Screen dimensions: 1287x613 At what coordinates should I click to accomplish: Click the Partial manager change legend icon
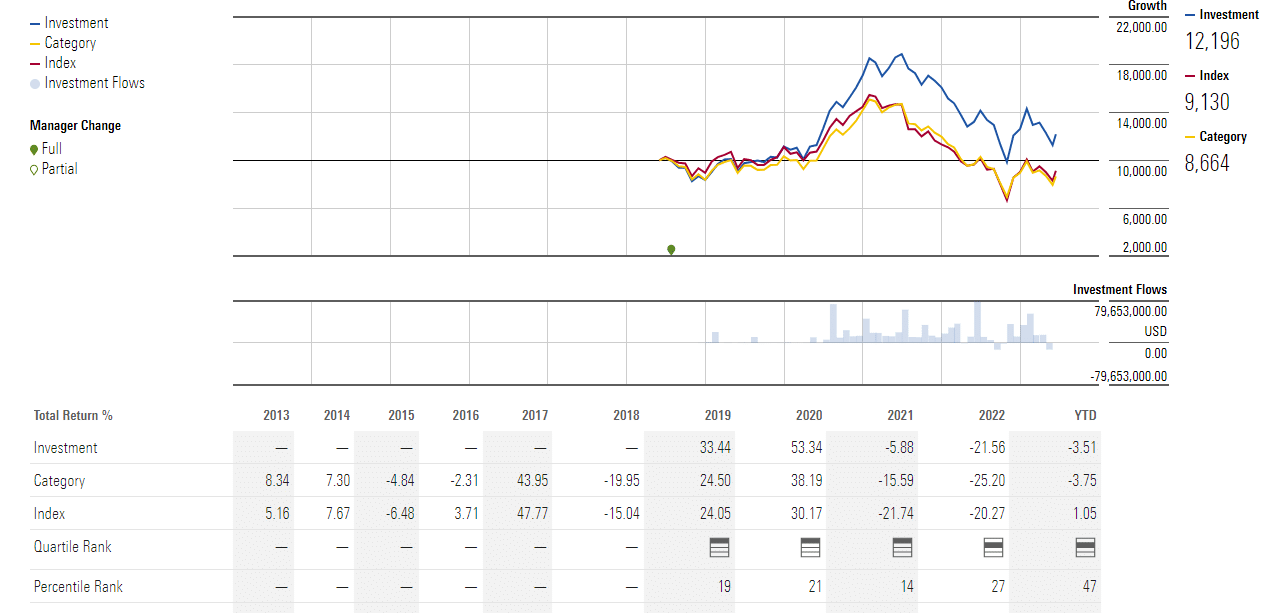click(35, 170)
